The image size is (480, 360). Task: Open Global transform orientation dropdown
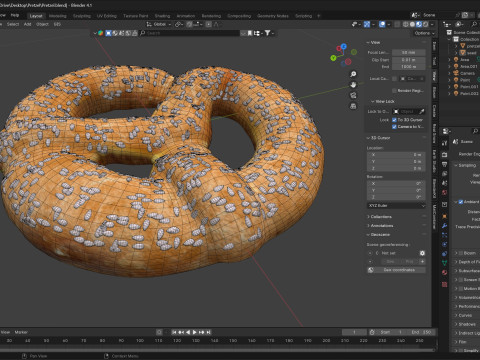pos(159,24)
